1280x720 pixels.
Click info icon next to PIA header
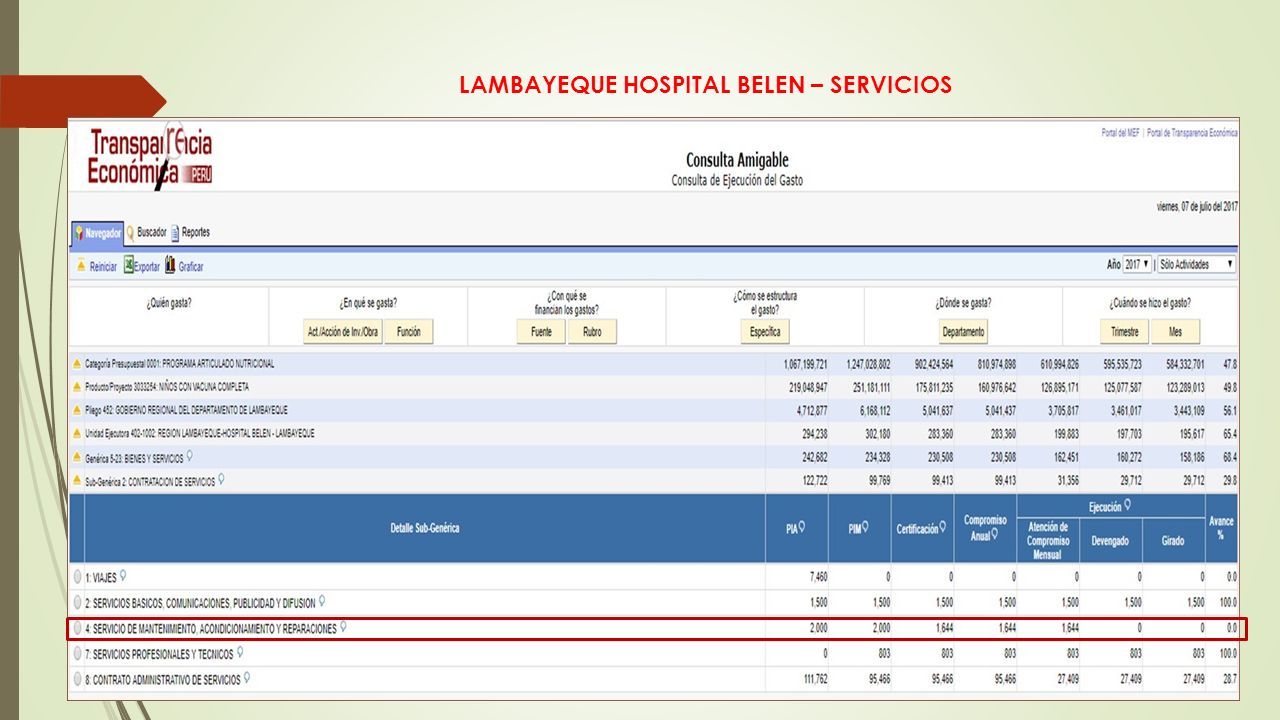(802, 527)
